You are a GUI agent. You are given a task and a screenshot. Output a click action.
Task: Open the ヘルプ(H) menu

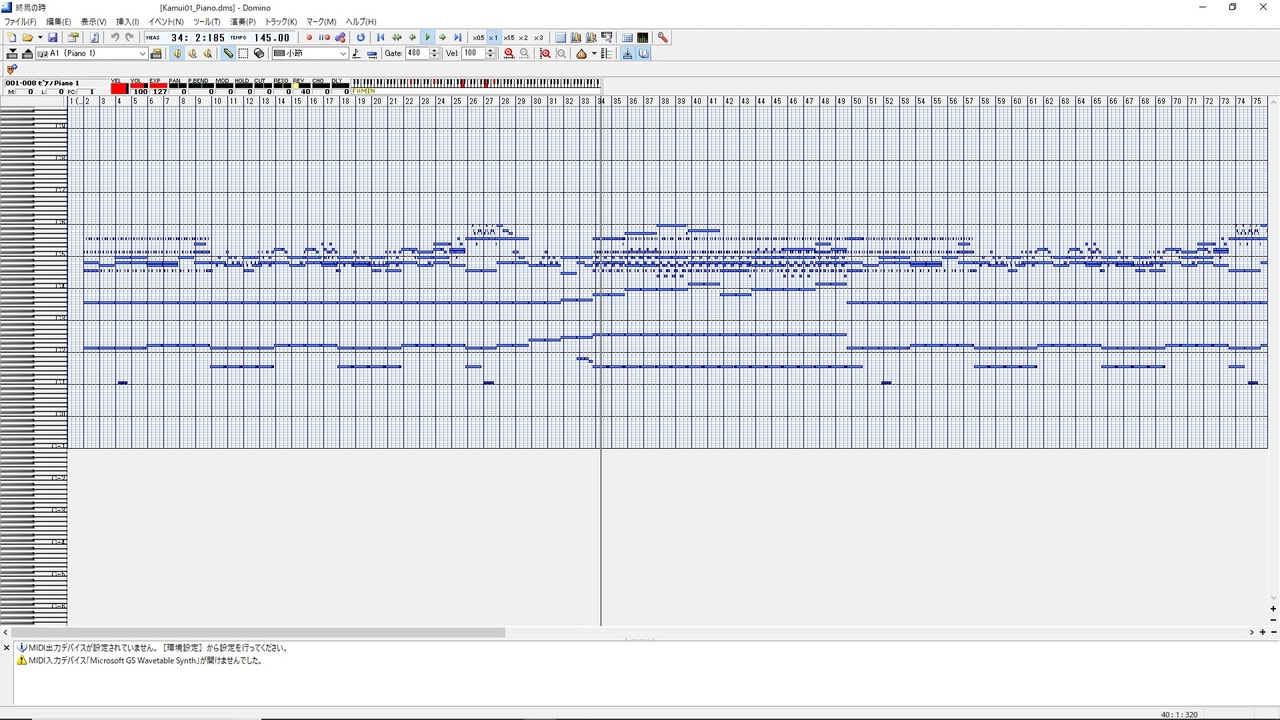361,21
